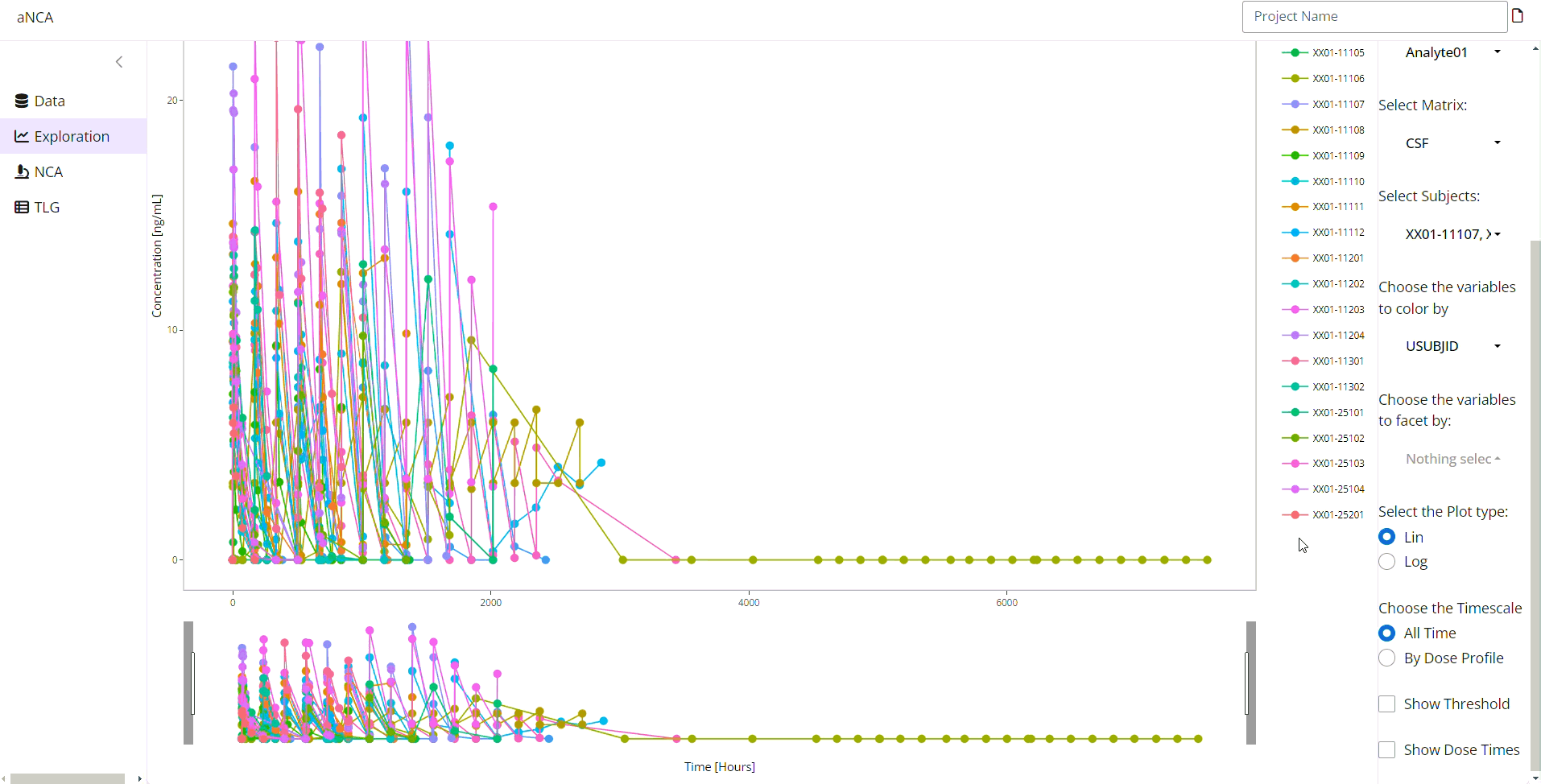Open the Select Matrix CSF dropdown
This screenshot has height=784, width=1541.
point(1452,143)
